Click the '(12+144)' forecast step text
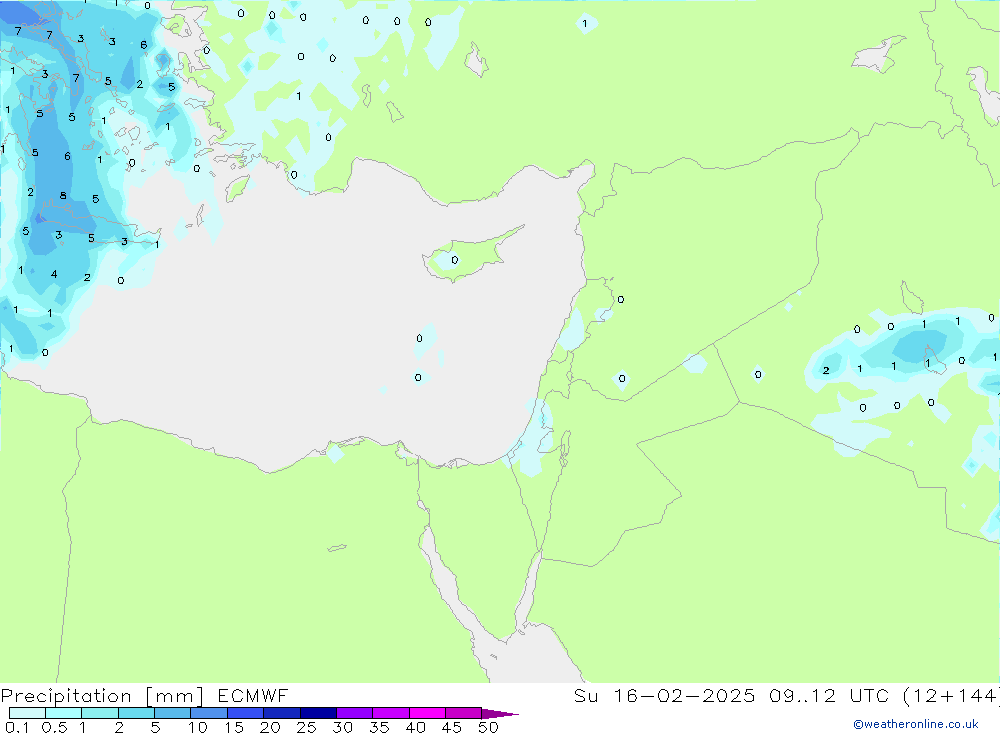The width and height of the screenshot is (1000, 733). click(x=951, y=695)
